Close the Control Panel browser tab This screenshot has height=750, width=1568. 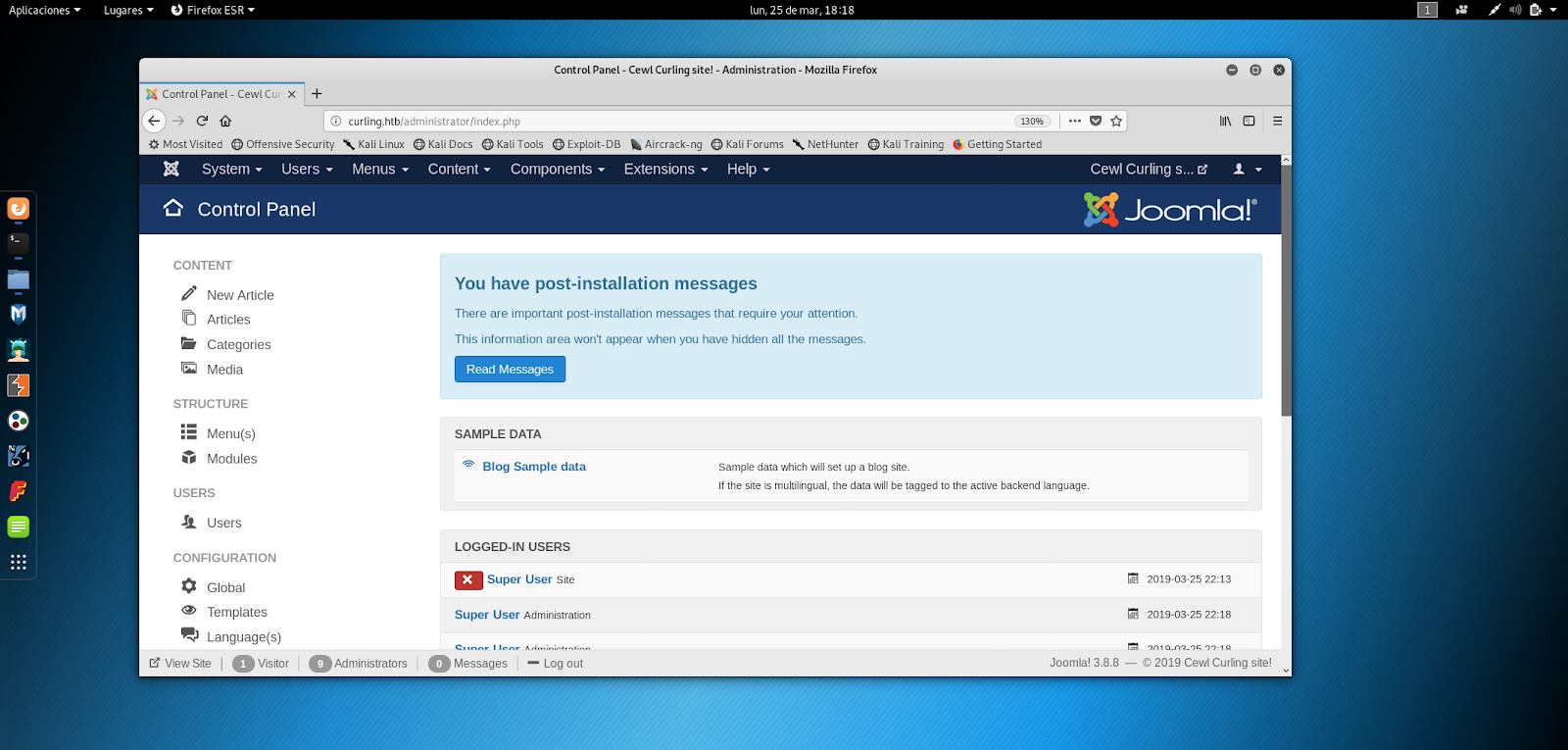(x=292, y=94)
